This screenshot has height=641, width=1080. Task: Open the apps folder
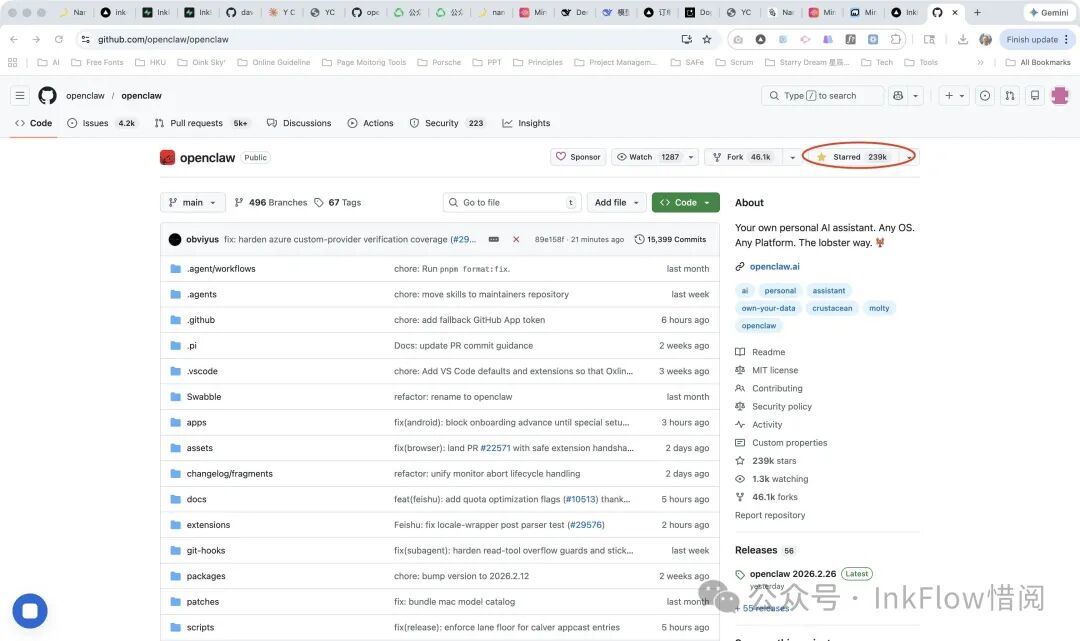tap(196, 422)
